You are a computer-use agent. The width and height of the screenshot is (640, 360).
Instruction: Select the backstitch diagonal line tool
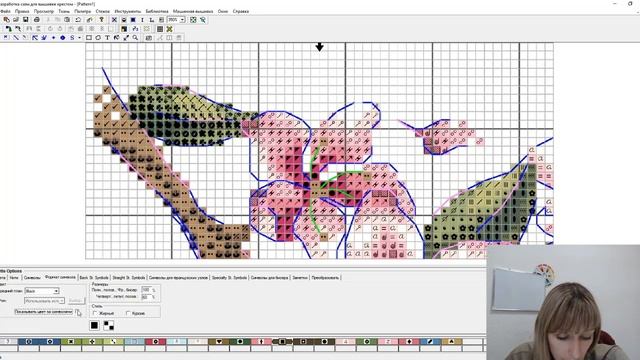pos(16,38)
